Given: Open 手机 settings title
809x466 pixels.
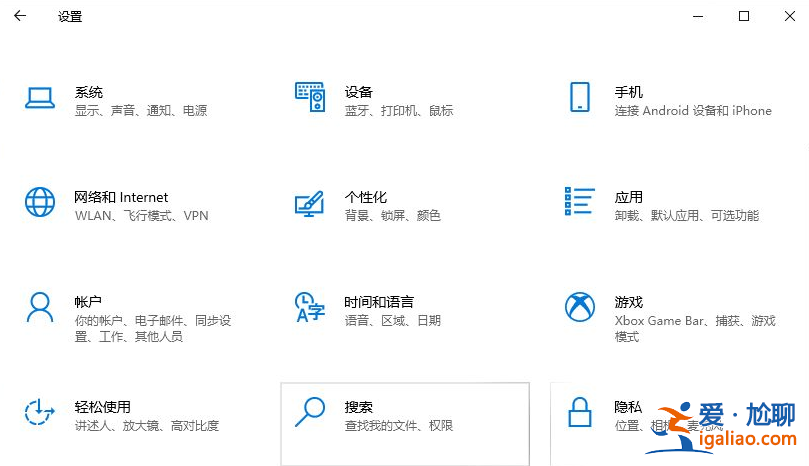Looking at the screenshot, I should click(x=628, y=92).
